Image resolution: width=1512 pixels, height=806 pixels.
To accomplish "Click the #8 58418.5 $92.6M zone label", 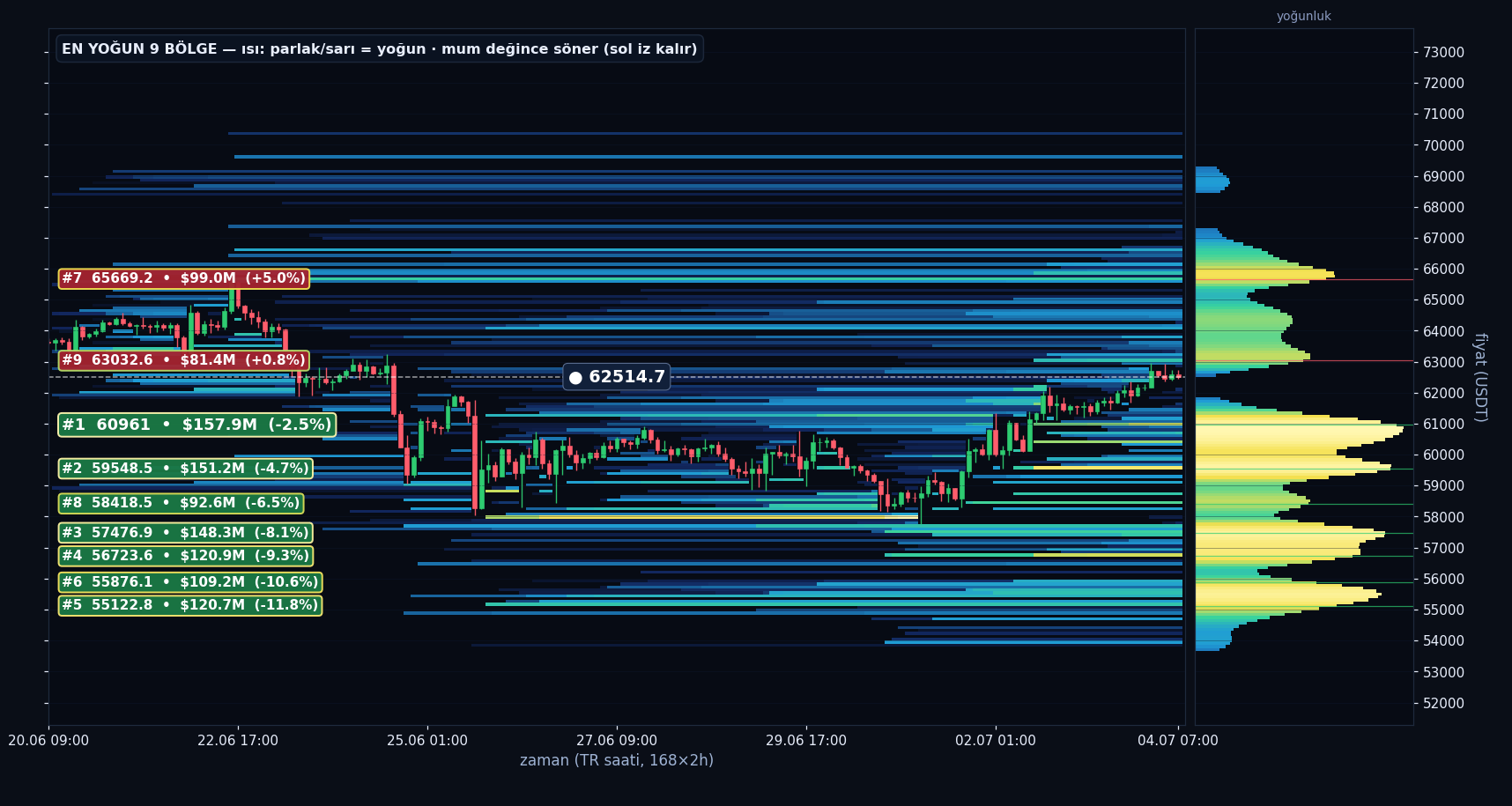I will pyautogui.click(x=181, y=503).
